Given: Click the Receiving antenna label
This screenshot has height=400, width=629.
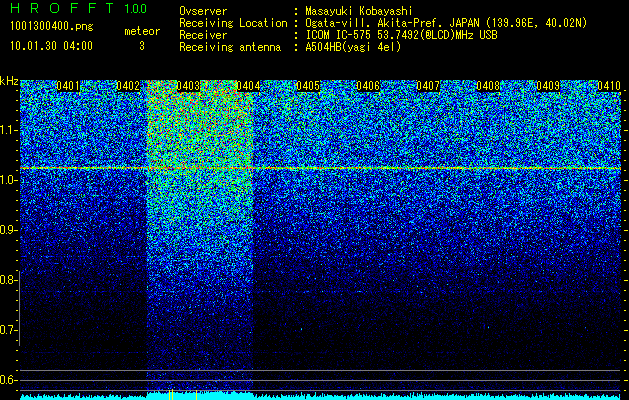Looking at the screenshot, I should tap(230, 47).
